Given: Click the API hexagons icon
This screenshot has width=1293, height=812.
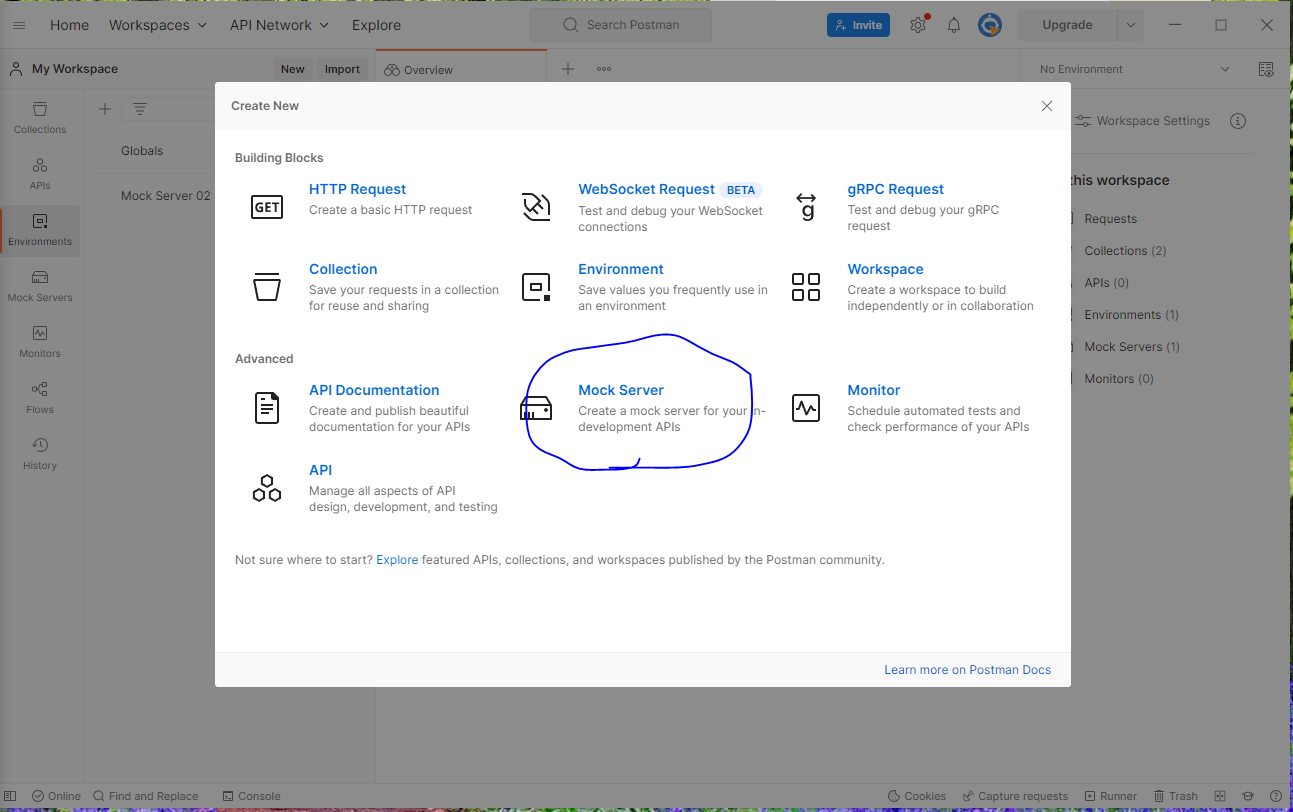Looking at the screenshot, I should click(267, 488).
